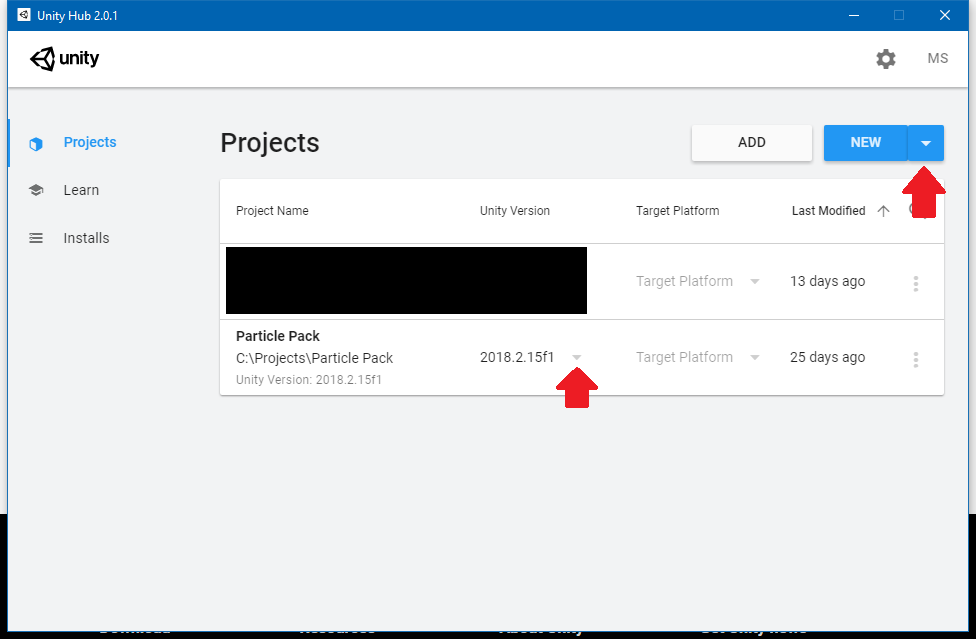The height and width of the screenshot is (642, 976).
Task: Click the Installs list icon
Action: [36, 239]
